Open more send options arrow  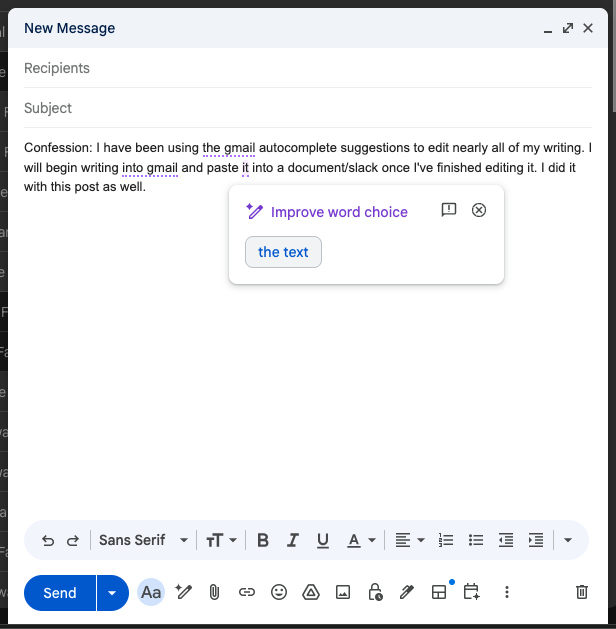[112, 593]
